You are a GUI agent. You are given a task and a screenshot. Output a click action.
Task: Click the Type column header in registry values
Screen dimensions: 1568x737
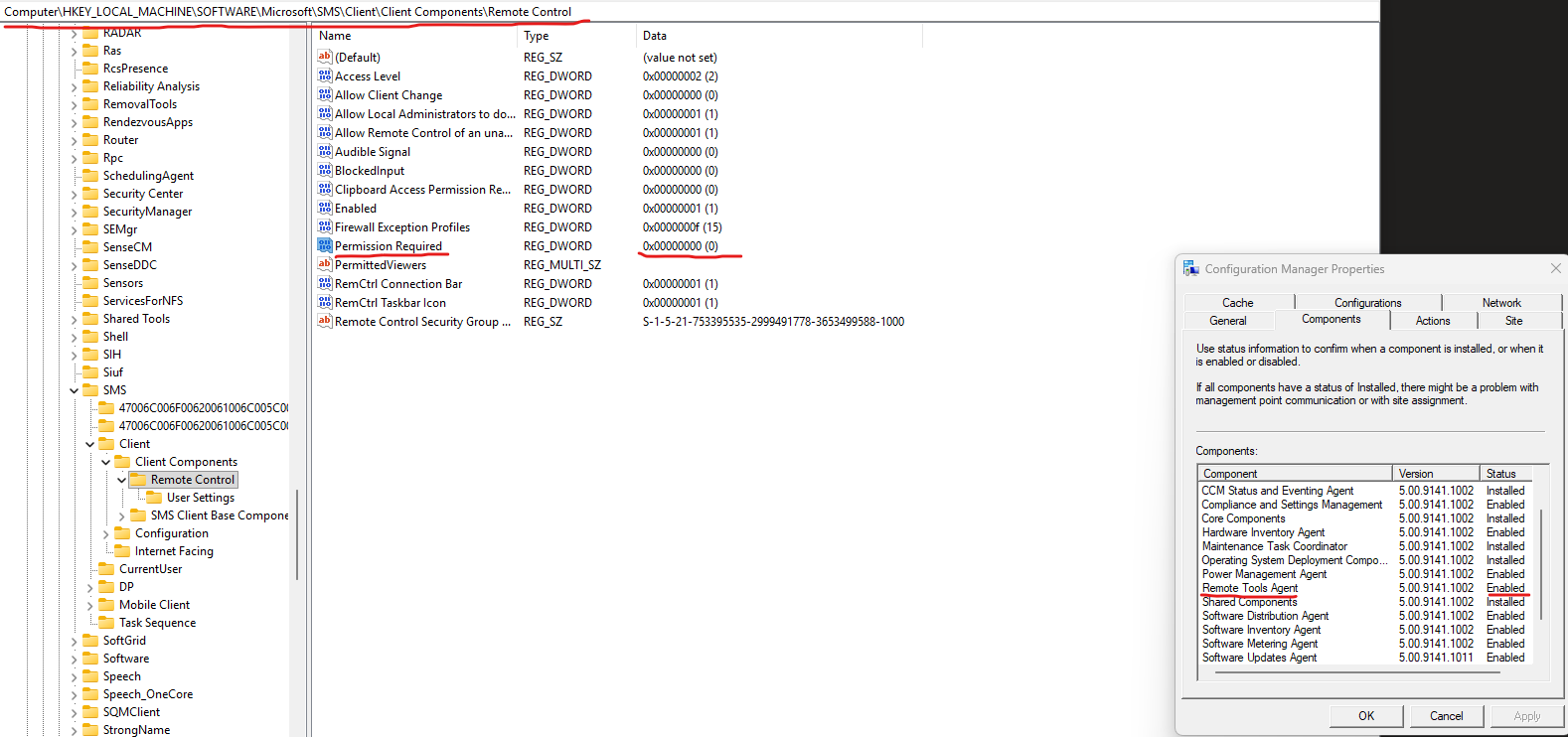coord(537,36)
